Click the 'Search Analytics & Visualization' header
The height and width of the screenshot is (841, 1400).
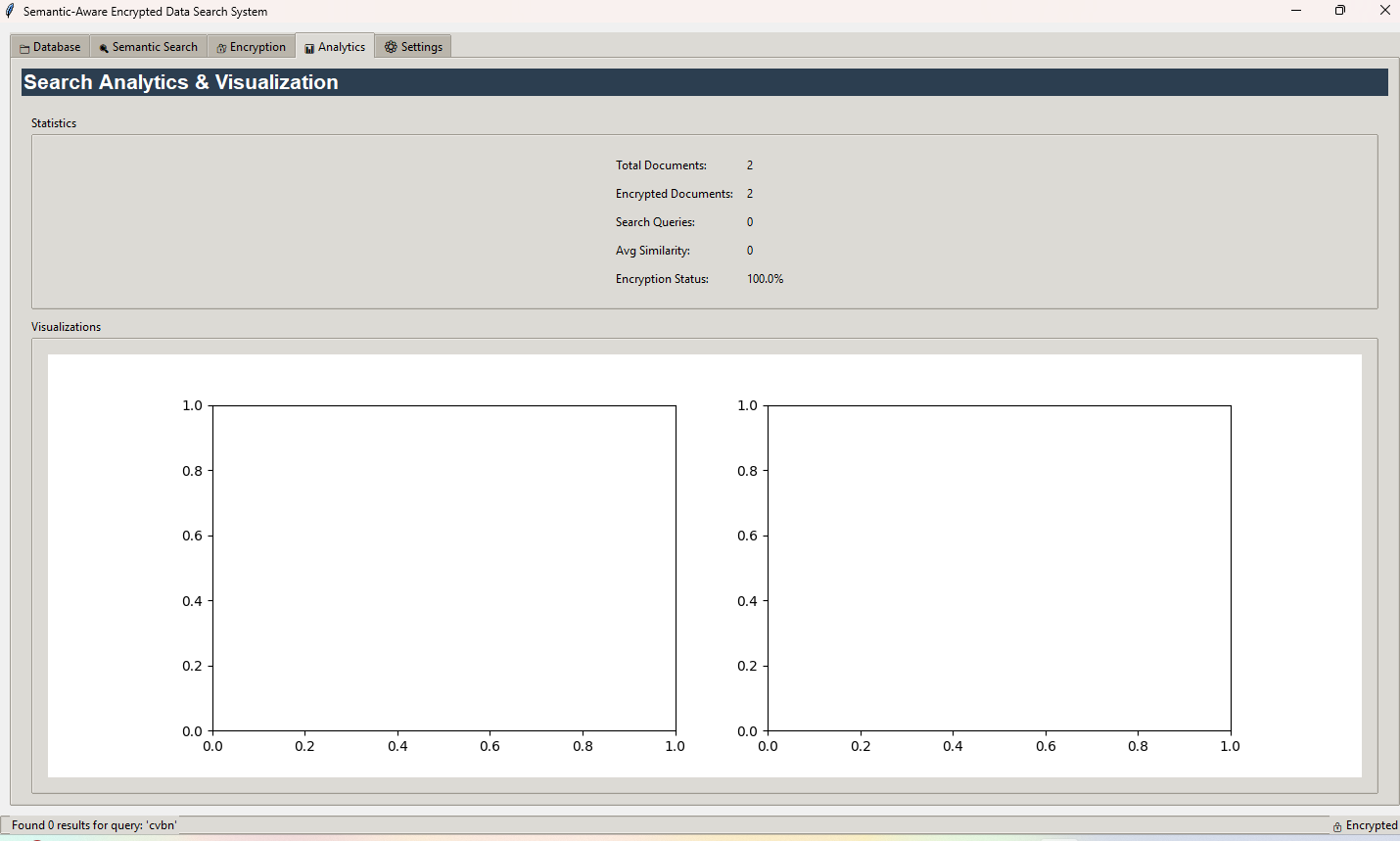[x=181, y=82]
